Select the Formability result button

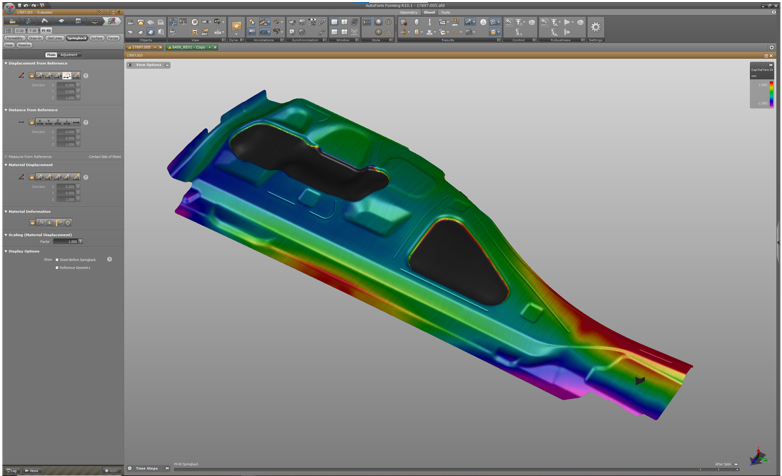tap(15, 38)
